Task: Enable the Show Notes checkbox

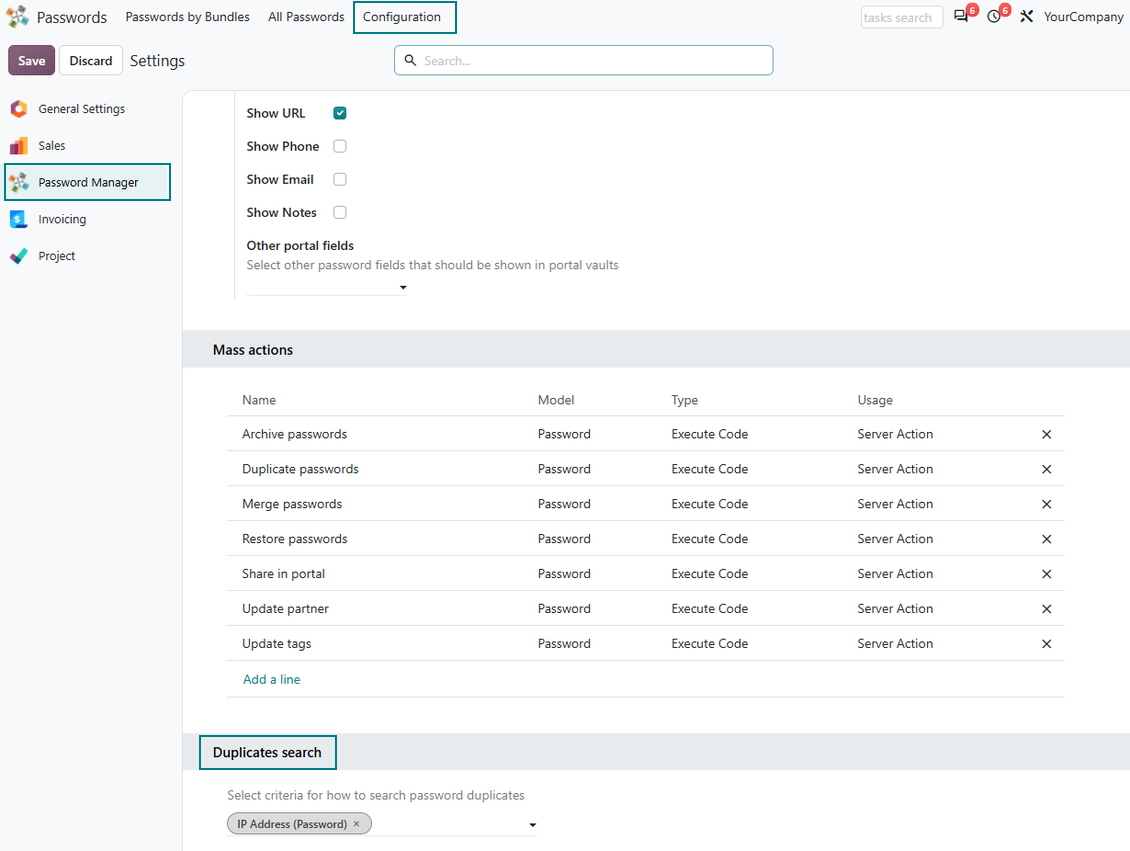Action: [x=340, y=213]
